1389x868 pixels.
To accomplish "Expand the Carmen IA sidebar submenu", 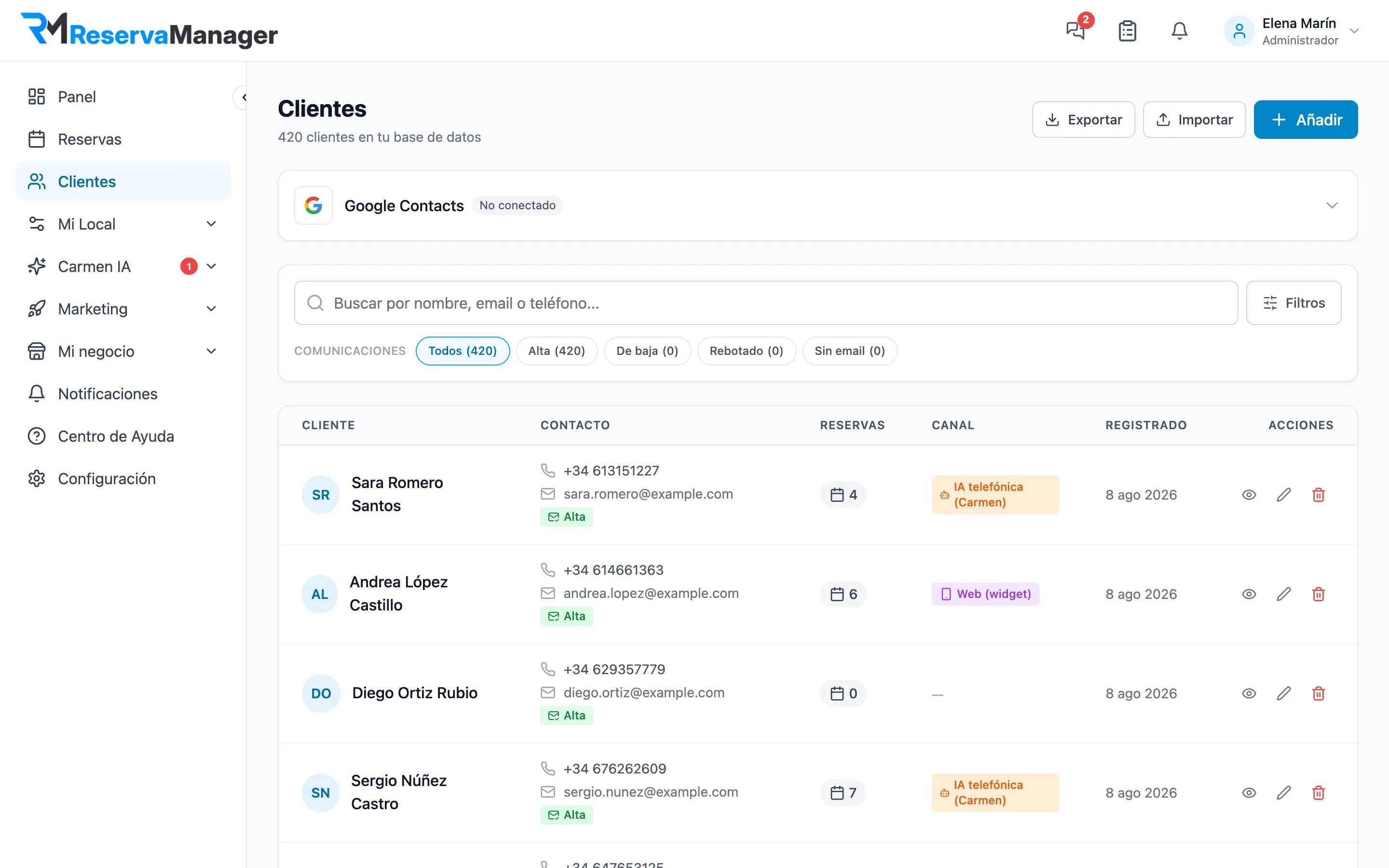I will 211,266.
